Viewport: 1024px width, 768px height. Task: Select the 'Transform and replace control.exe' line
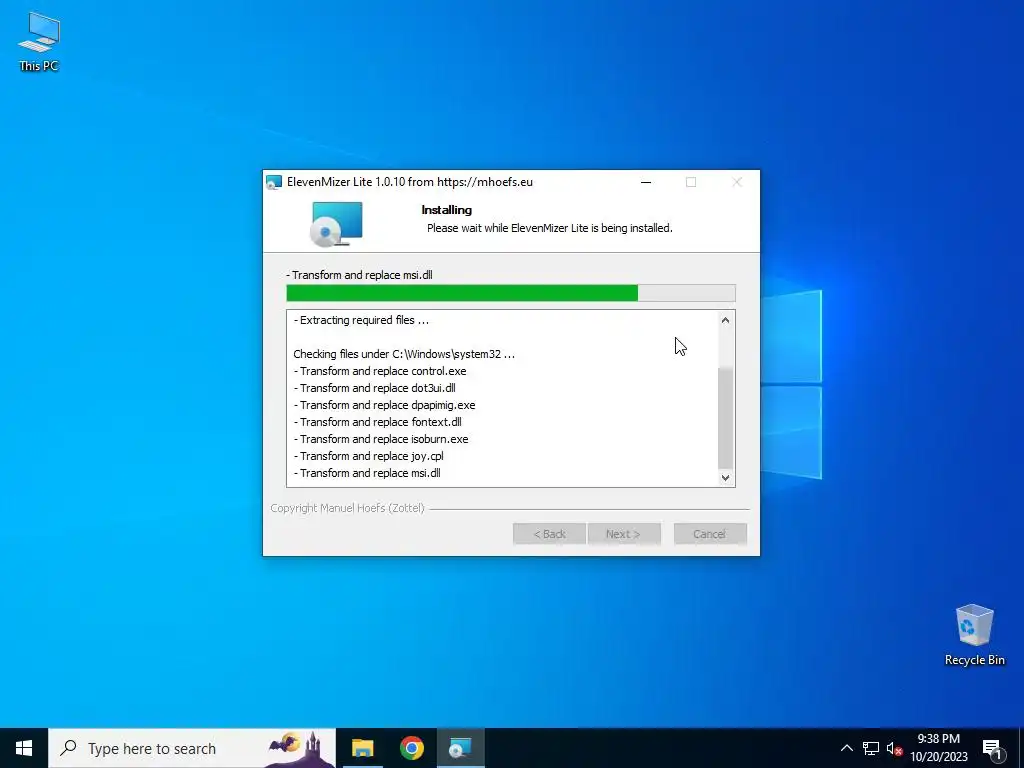[x=380, y=371]
